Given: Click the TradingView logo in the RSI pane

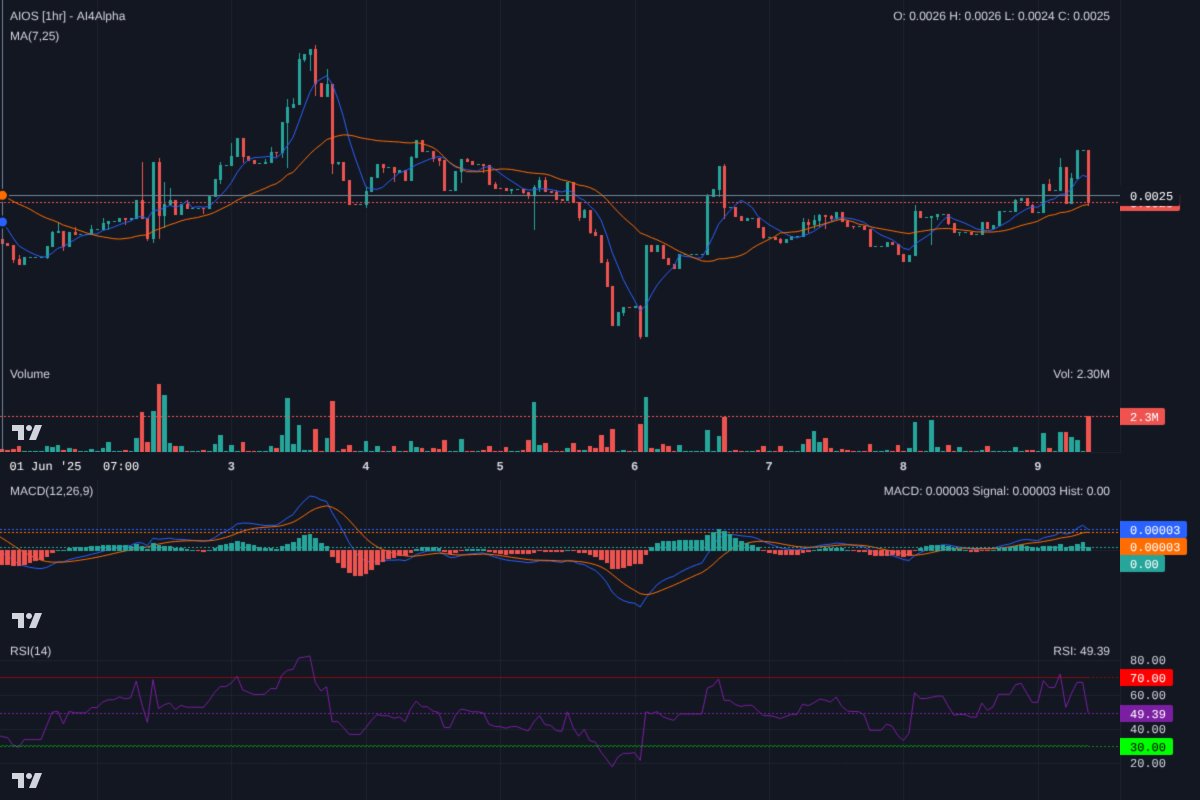Looking at the screenshot, I should point(26,780).
